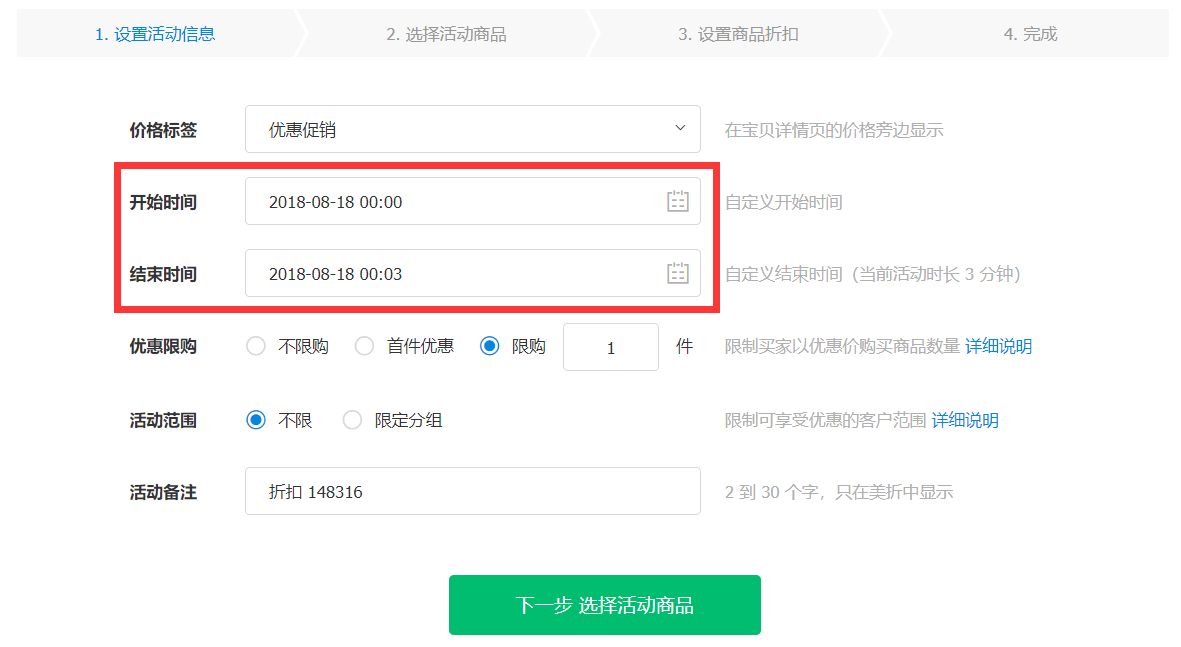Select the 不限购 radio option

tap(256, 346)
